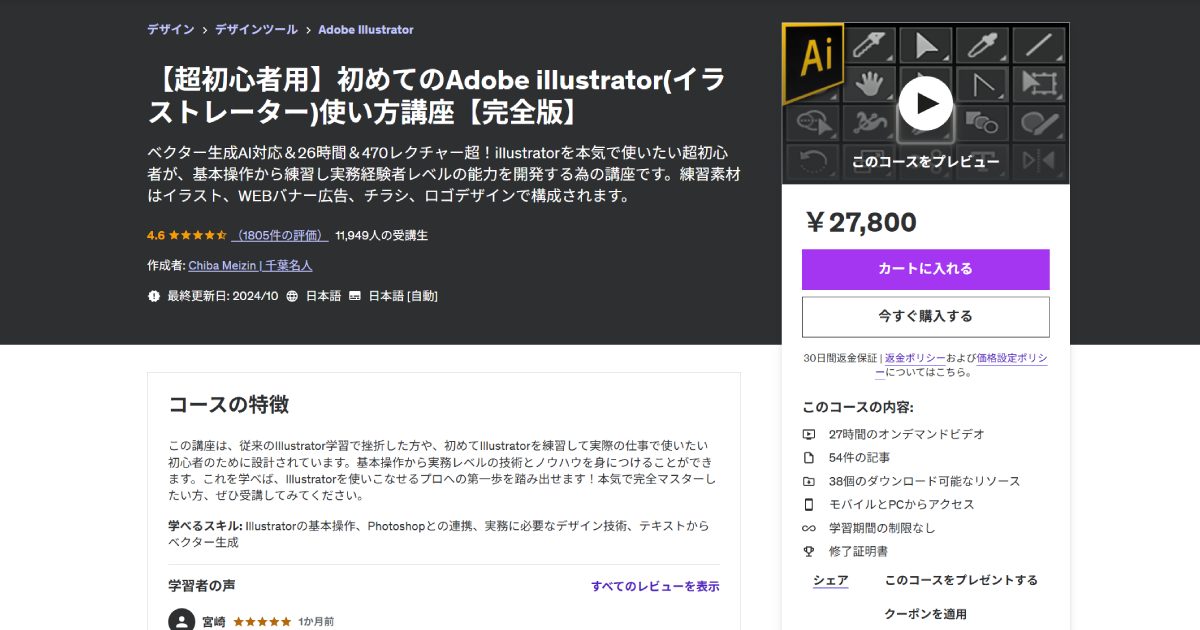Click the コースの特徴 heading

coord(229,405)
